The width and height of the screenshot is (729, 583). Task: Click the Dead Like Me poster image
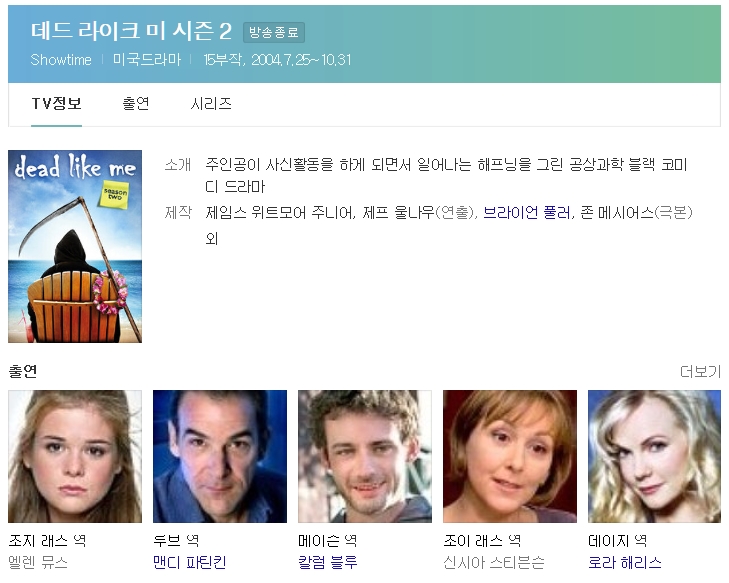pos(75,246)
